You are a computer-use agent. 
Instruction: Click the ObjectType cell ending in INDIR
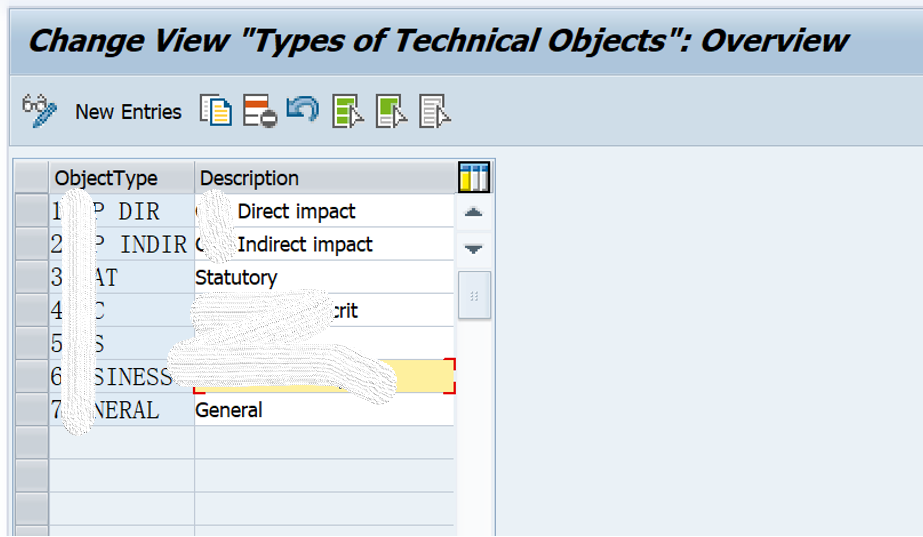coord(122,244)
